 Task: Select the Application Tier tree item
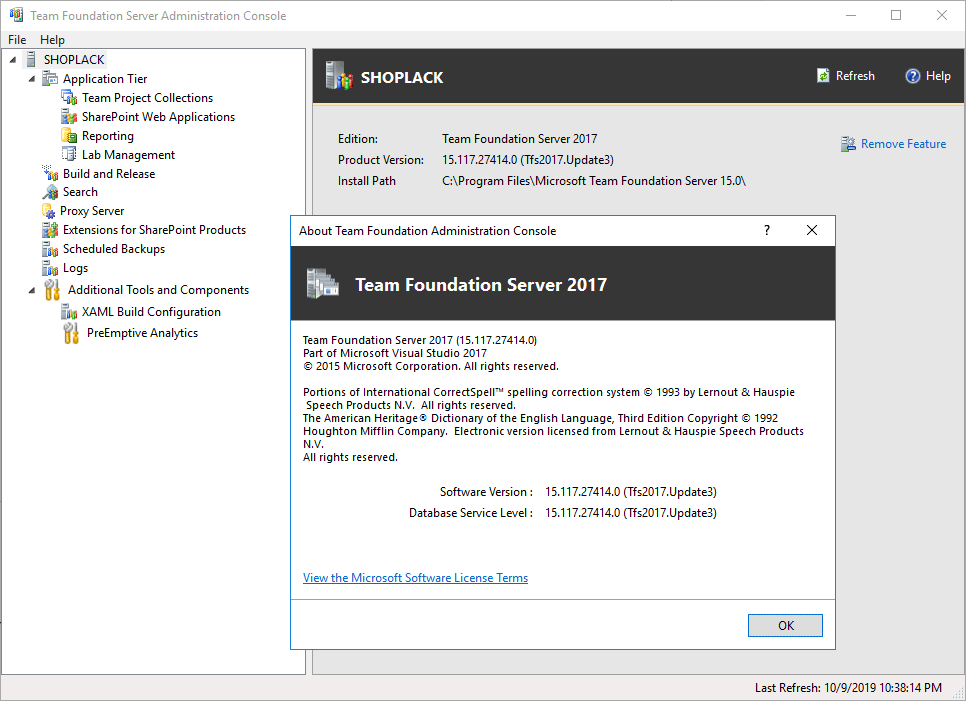coord(105,79)
